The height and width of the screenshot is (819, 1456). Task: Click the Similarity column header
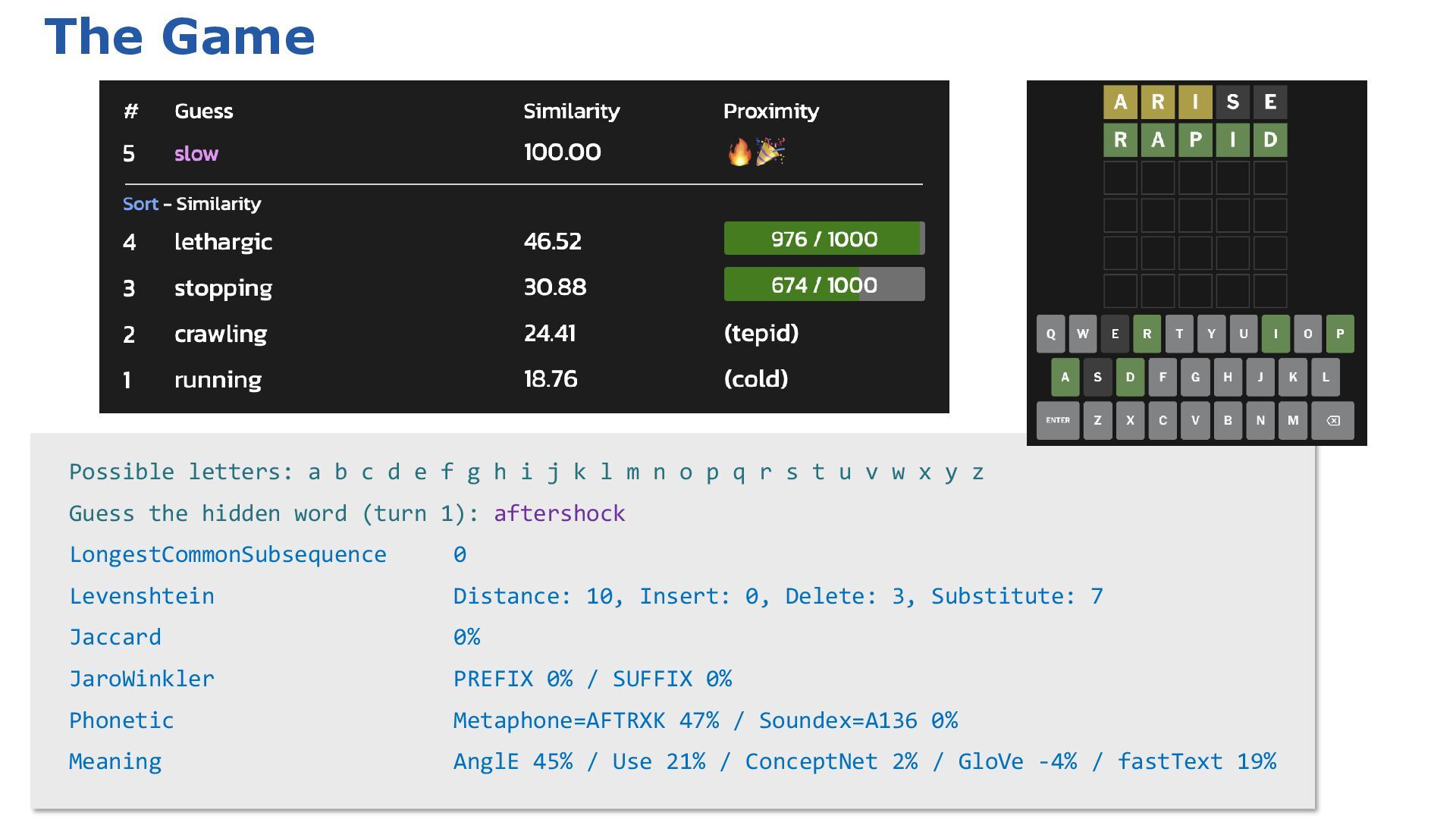coord(572,111)
